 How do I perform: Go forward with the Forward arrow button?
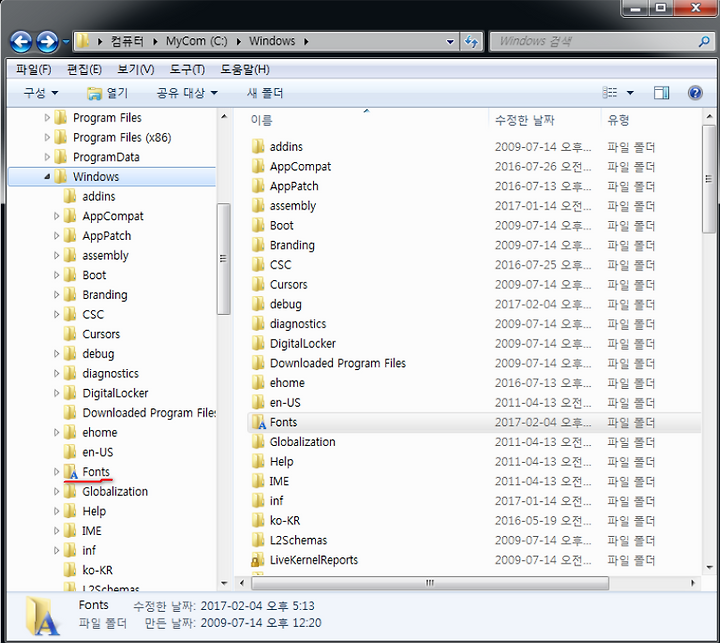(x=47, y=42)
